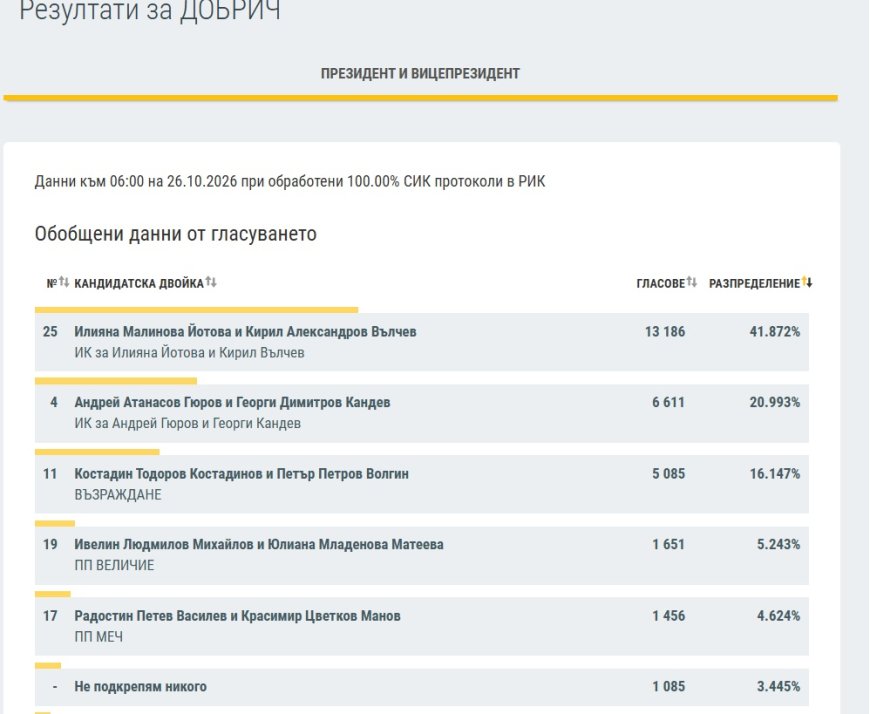This screenshot has width=870, height=714.
Task: Open the ПРЕЗИДЕНТ И ВИЦЕПРЕЗИДЕНТ tab
Action: [x=420, y=73]
